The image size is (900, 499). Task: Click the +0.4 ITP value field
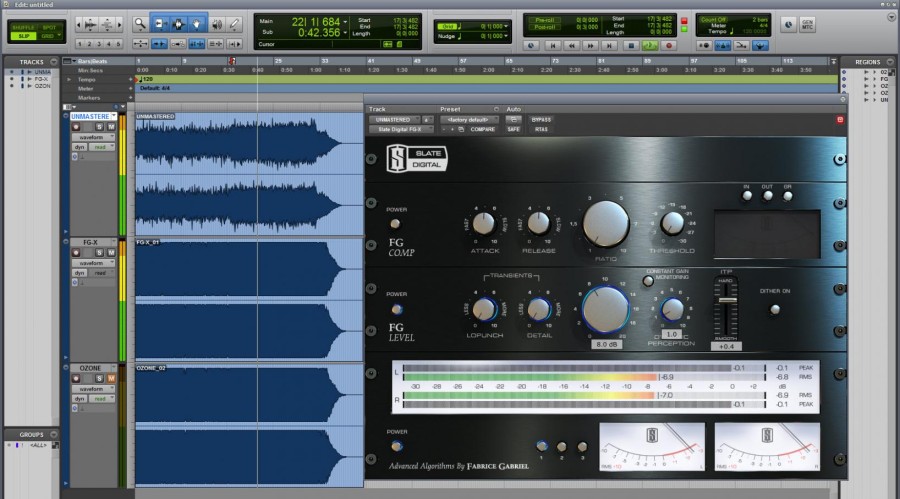tap(726, 346)
